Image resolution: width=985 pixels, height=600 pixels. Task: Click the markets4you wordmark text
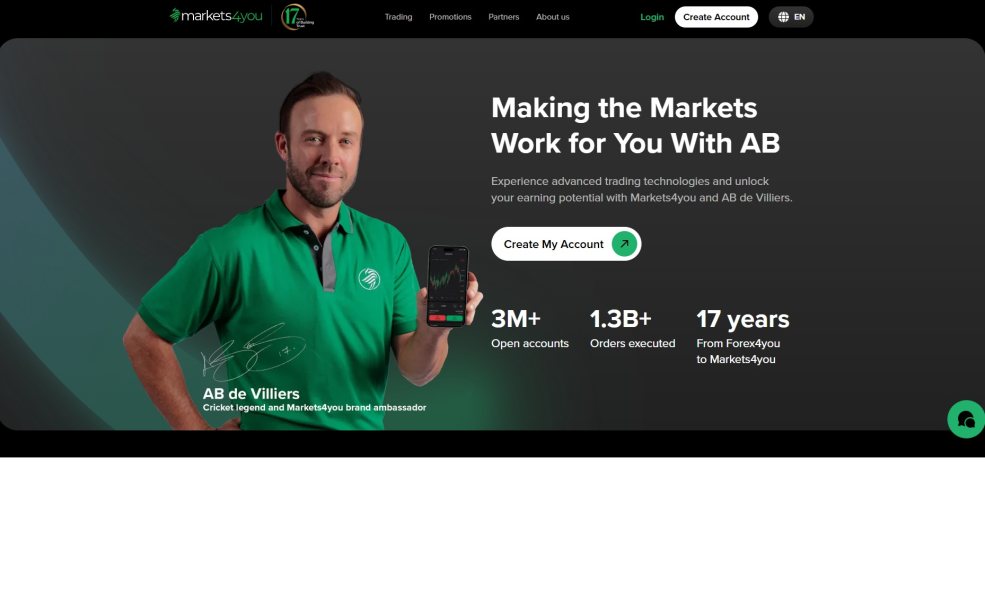222,16
